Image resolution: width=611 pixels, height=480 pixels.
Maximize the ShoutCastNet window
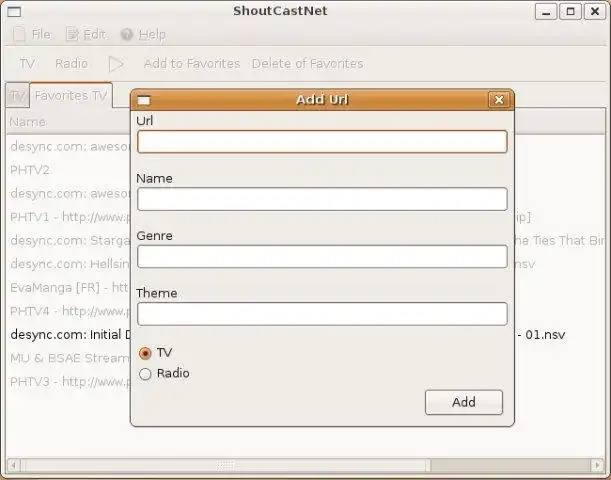click(570, 12)
